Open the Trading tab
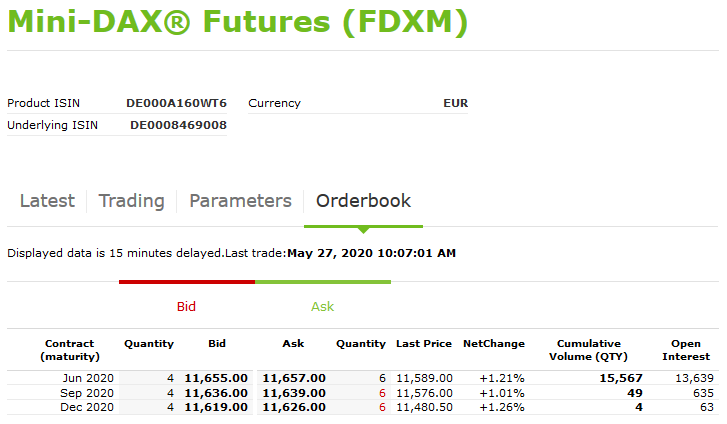The height and width of the screenshot is (424, 727). pos(132,201)
